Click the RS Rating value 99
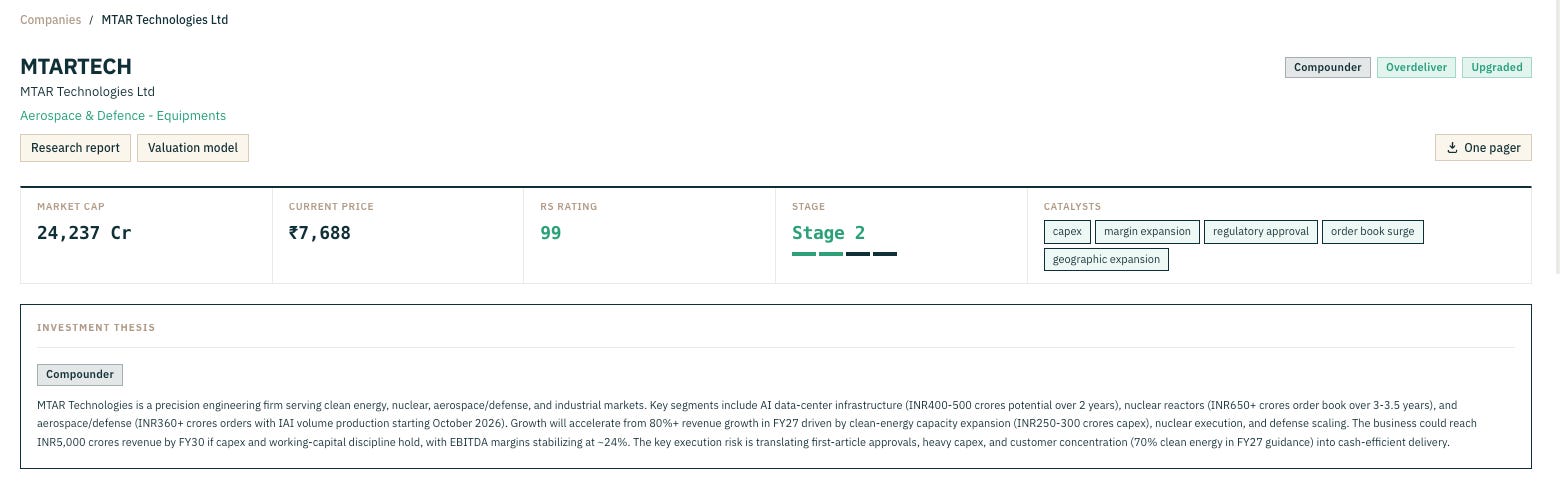The width and height of the screenshot is (1560, 483). [x=551, y=233]
